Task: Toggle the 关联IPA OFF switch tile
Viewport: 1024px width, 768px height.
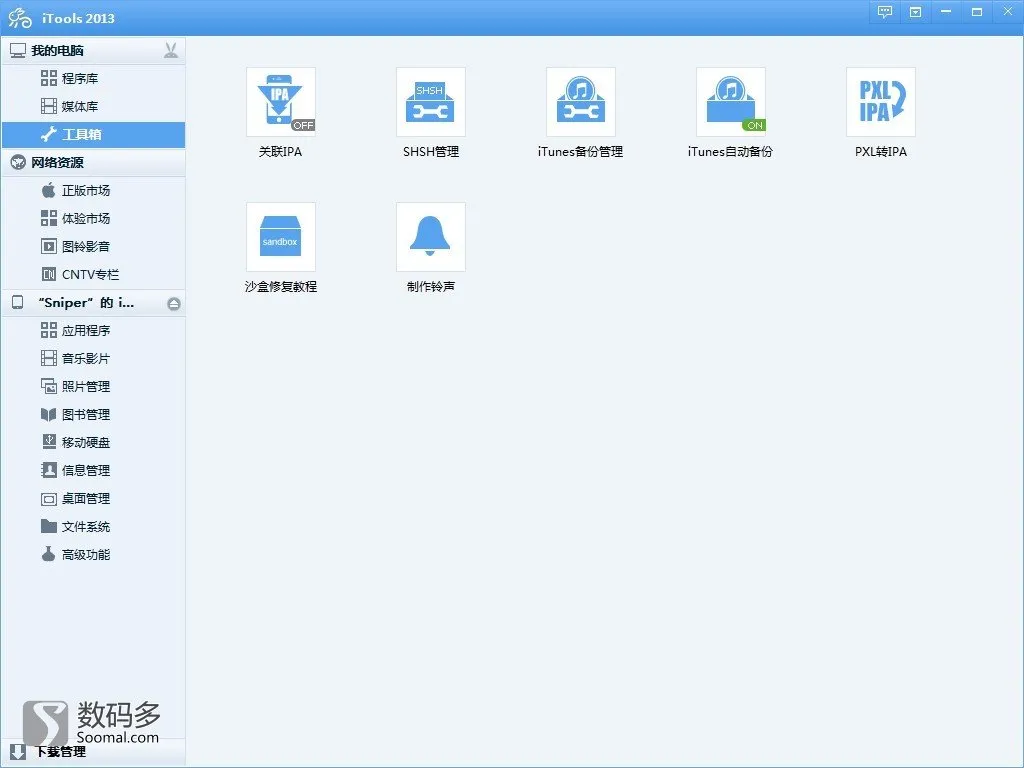Action: [281, 102]
